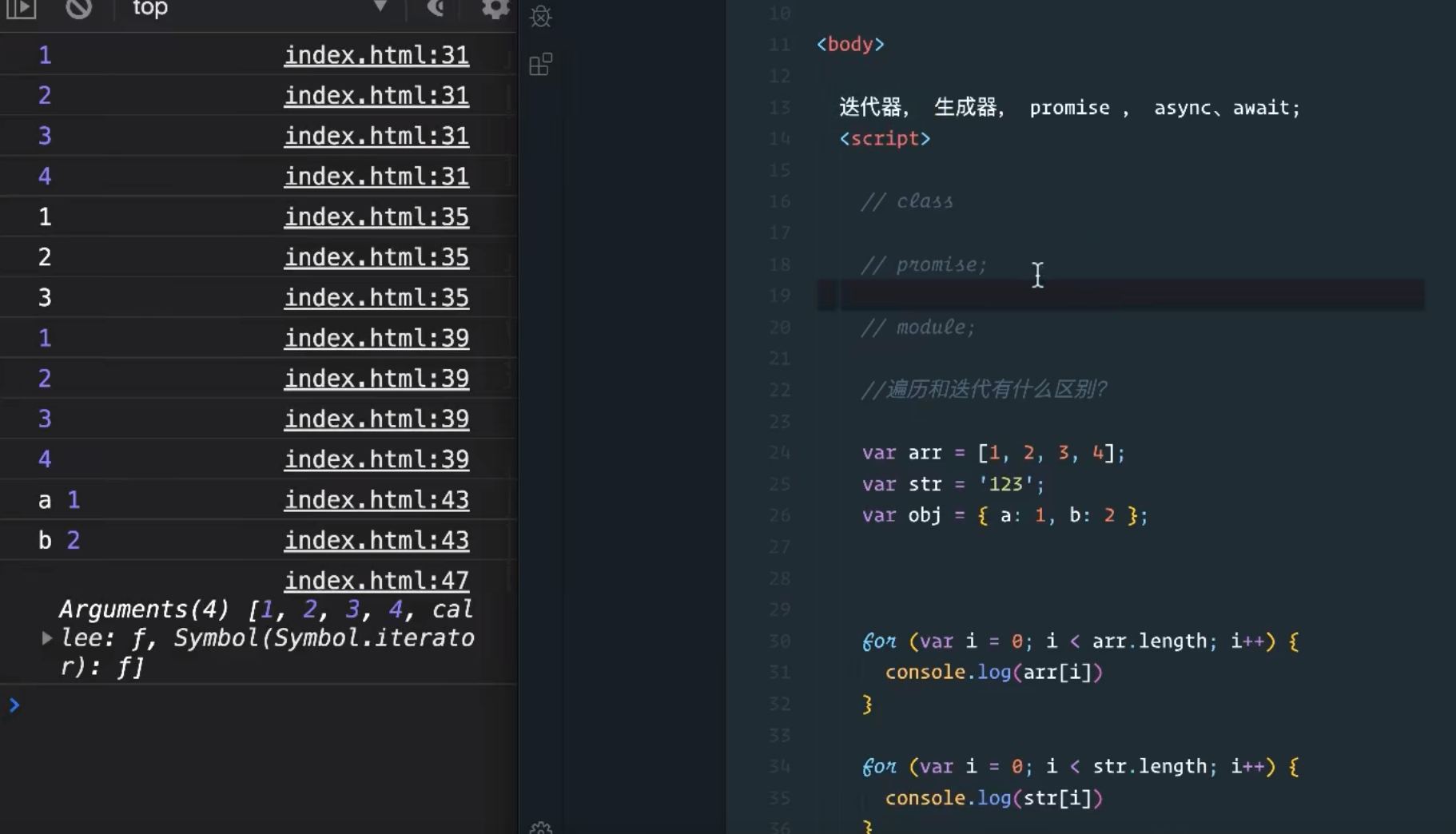Image resolution: width=1456 pixels, height=834 pixels.
Task: Open VS Code Extensions view
Action: pyautogui.click(x=541, y=64)
